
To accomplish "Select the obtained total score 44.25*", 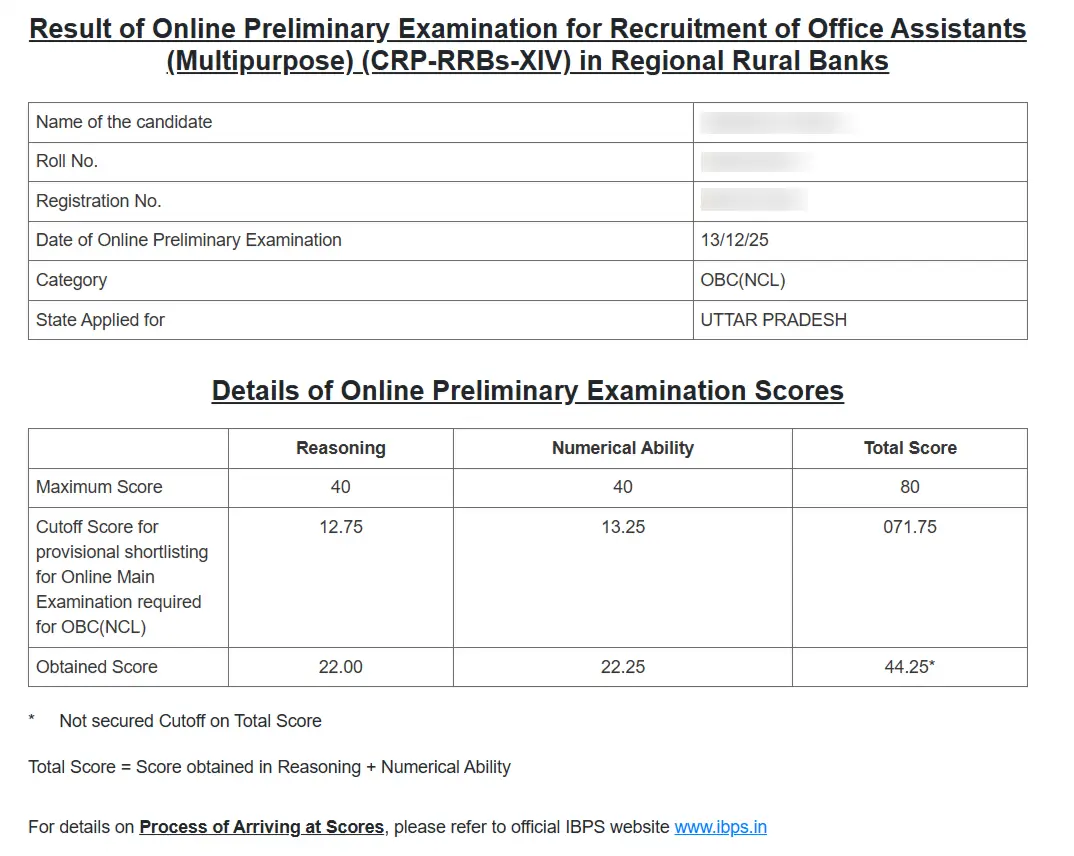I will click(x=909, y=667).
